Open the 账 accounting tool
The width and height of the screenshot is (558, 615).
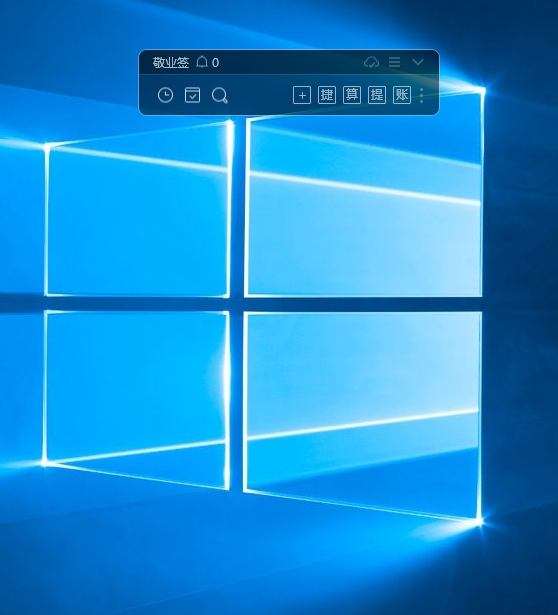pos(402,95)
